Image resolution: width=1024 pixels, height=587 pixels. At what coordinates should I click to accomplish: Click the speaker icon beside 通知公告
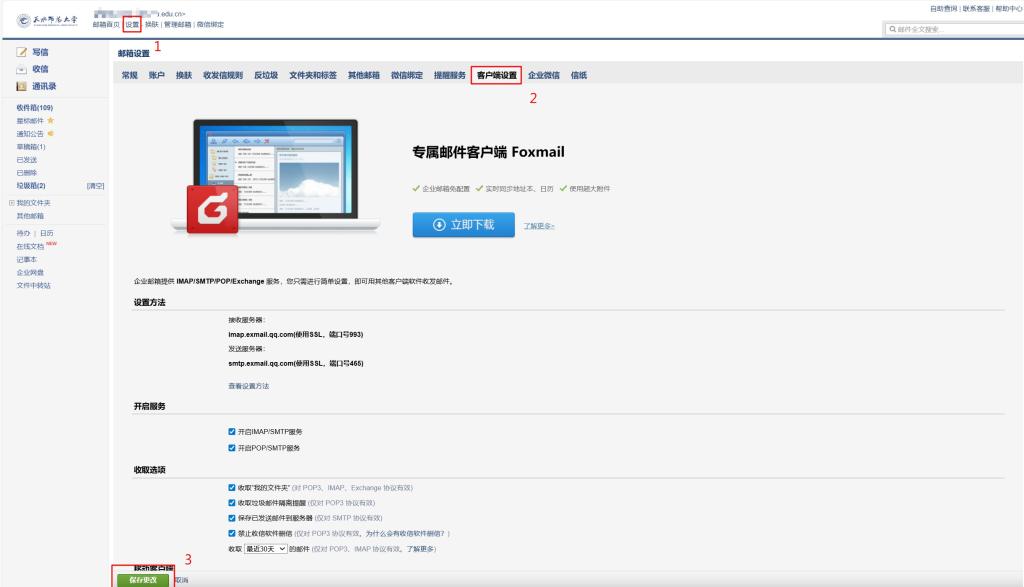[x=50, y=133]
